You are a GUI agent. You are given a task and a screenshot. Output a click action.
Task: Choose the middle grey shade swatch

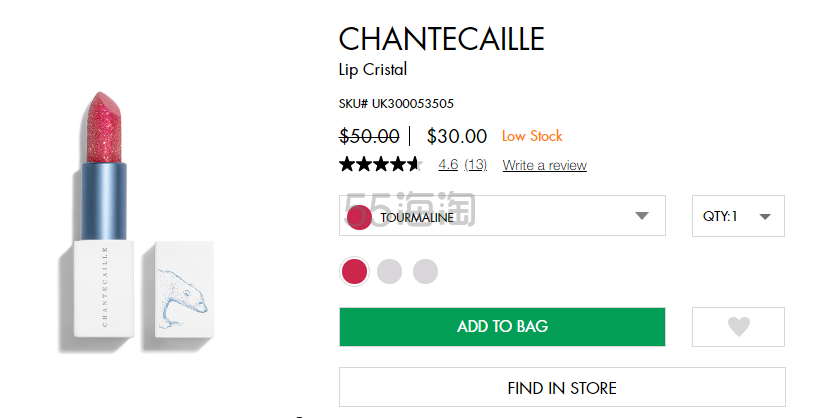pos(390,271)
